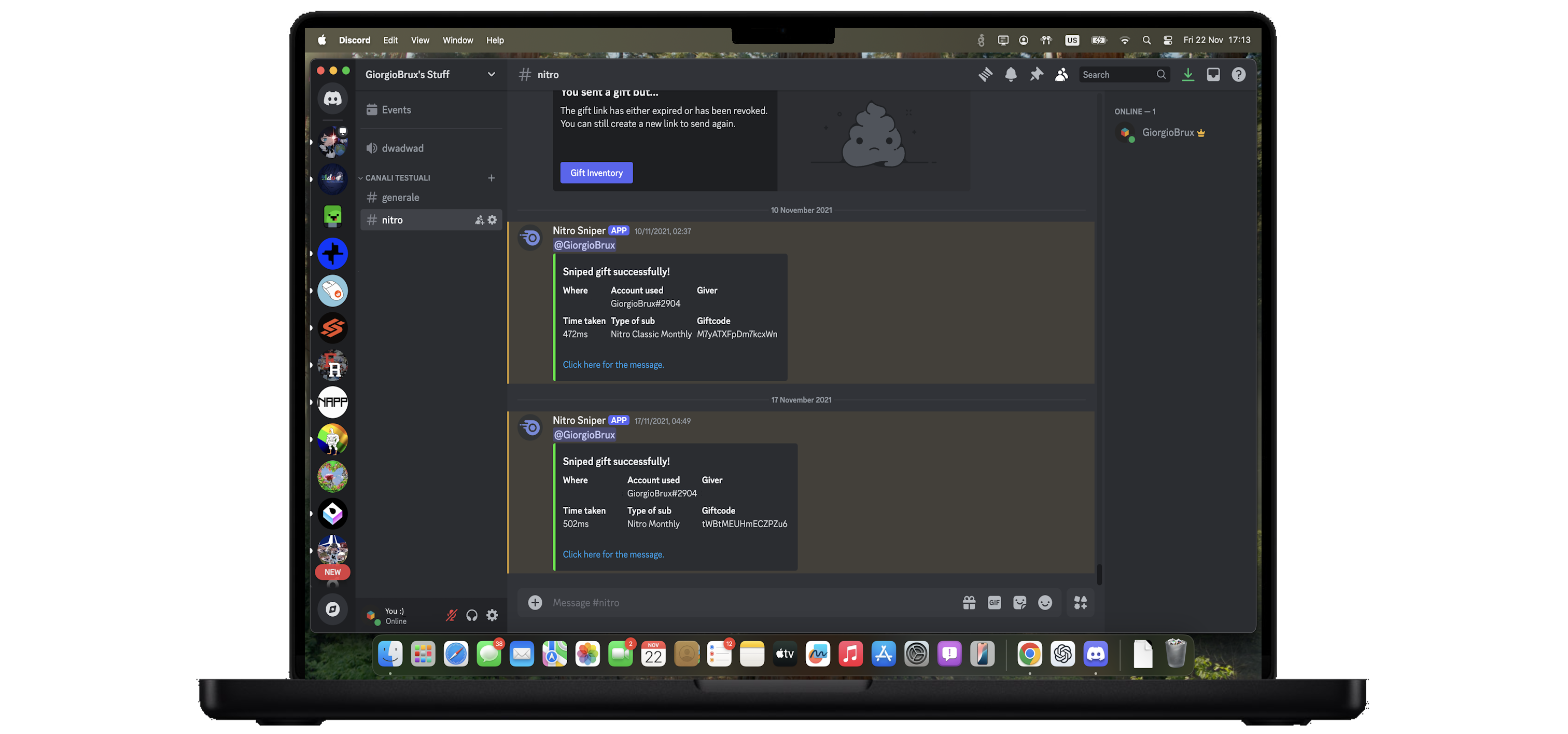Open Finder from the Dock
This screenshot has width=1568, height=734.
(x=390, y=654)
